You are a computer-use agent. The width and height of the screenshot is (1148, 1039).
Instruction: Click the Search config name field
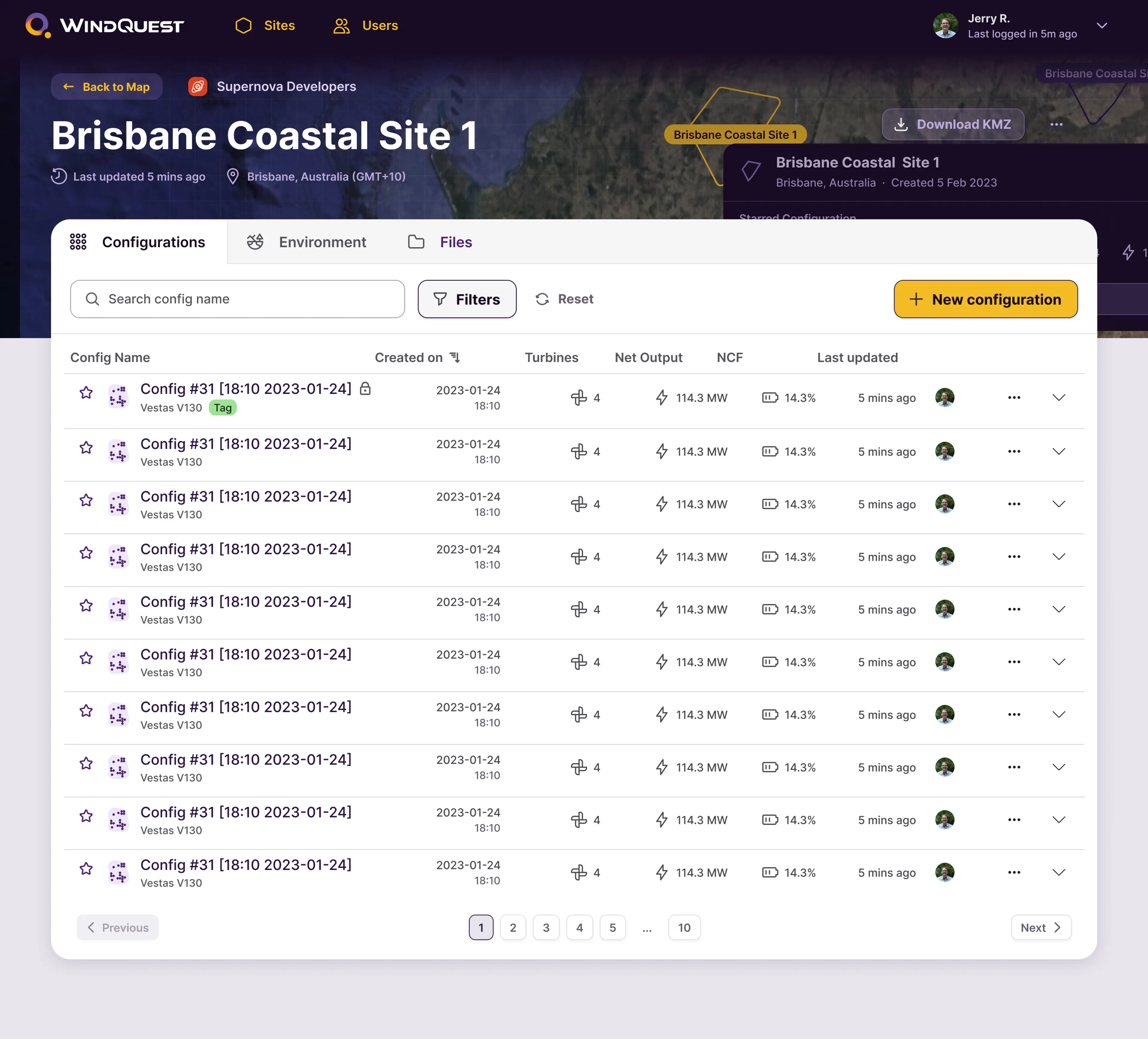tap(237, 299)
